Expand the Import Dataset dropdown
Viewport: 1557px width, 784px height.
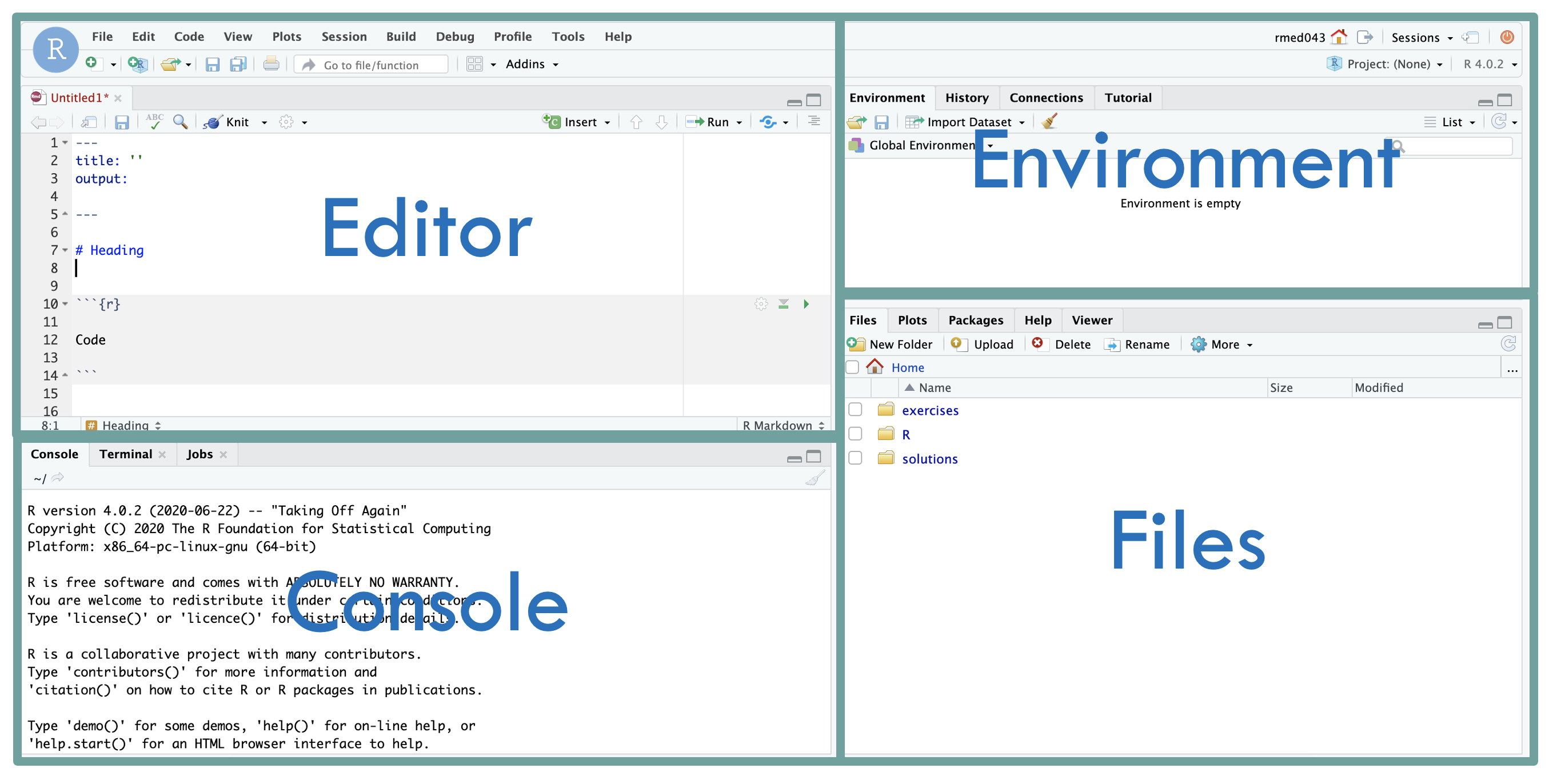1021,122
